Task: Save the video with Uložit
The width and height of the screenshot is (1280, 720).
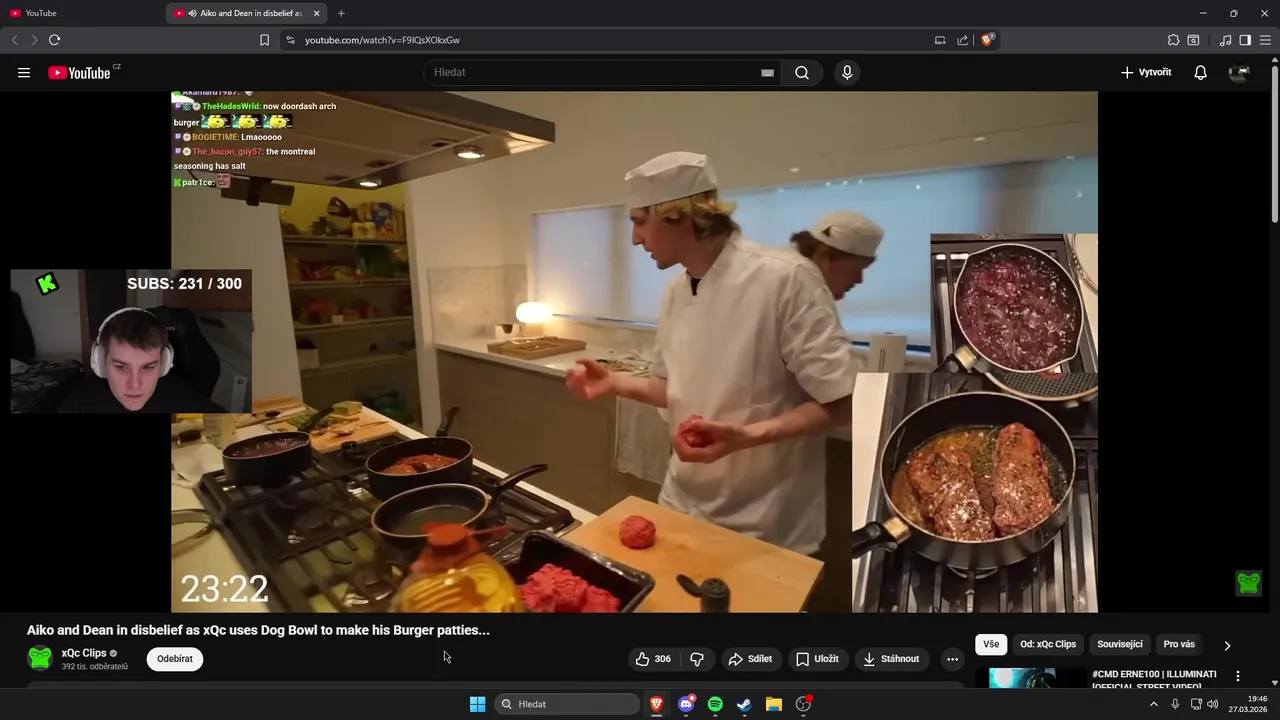Action: point(817,659)
